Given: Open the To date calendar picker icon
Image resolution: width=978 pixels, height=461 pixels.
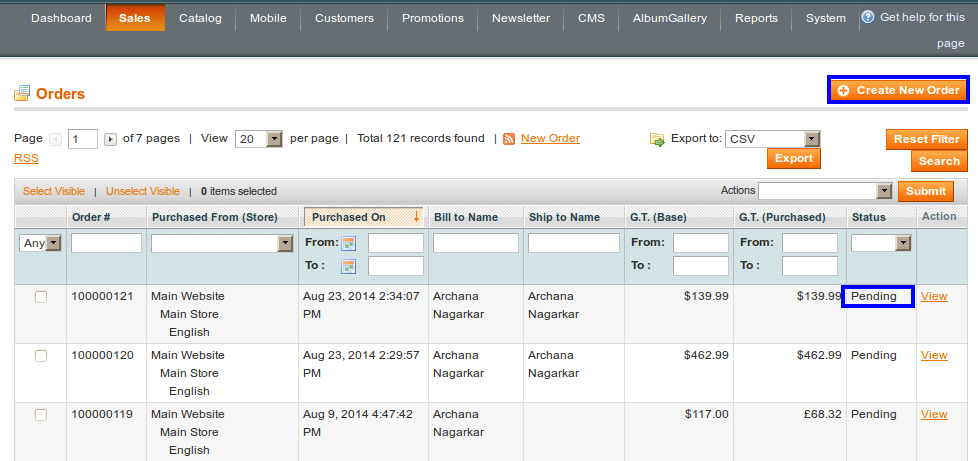Looking at the screenshot, I should pyautogui.click(x=349, y=266).
